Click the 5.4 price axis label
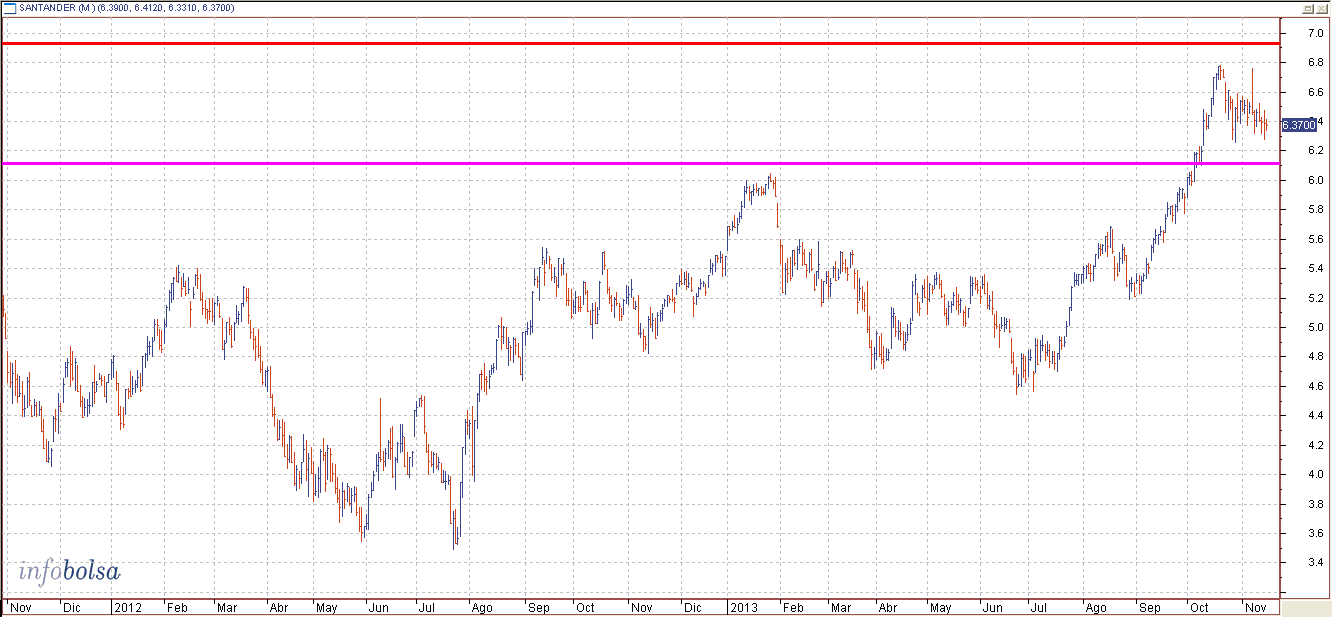The height and width of the screenshot is (617, 1332). coord(1316,268)
